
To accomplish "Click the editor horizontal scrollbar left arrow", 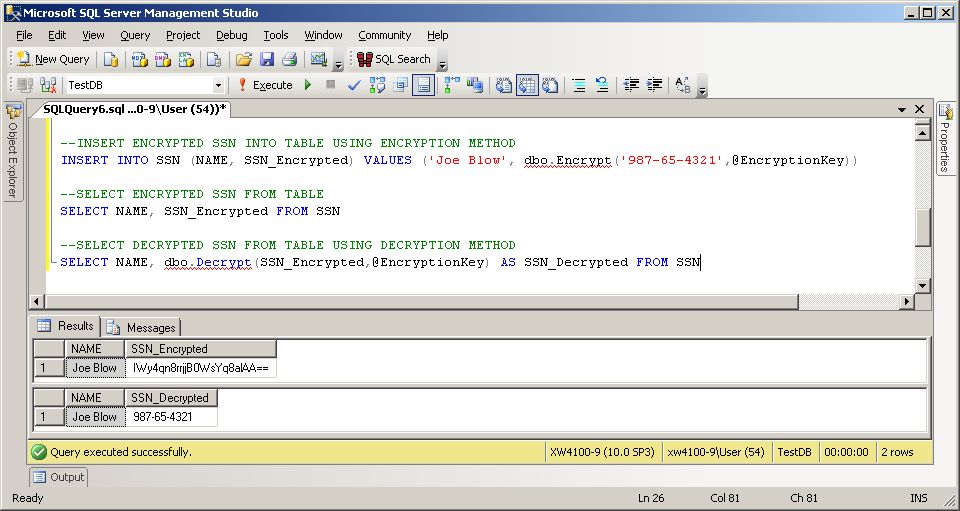I will tap(37, 301).
